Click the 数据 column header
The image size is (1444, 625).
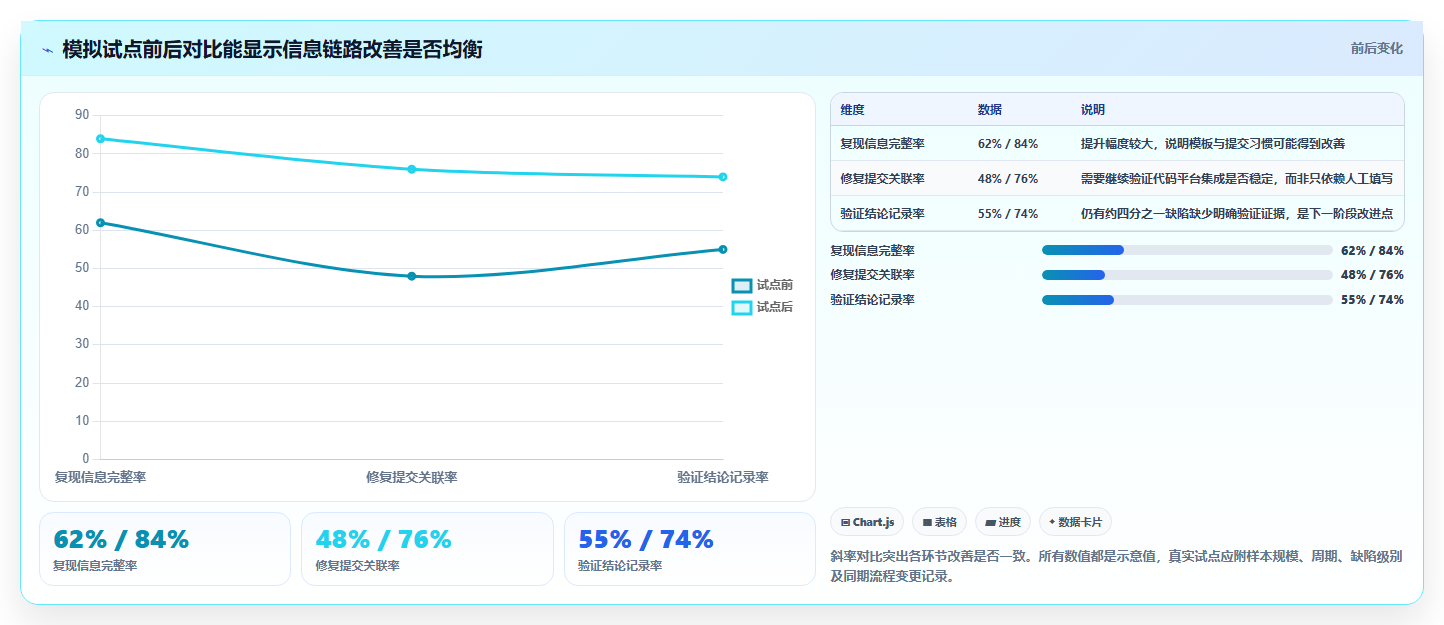point(990,110)
